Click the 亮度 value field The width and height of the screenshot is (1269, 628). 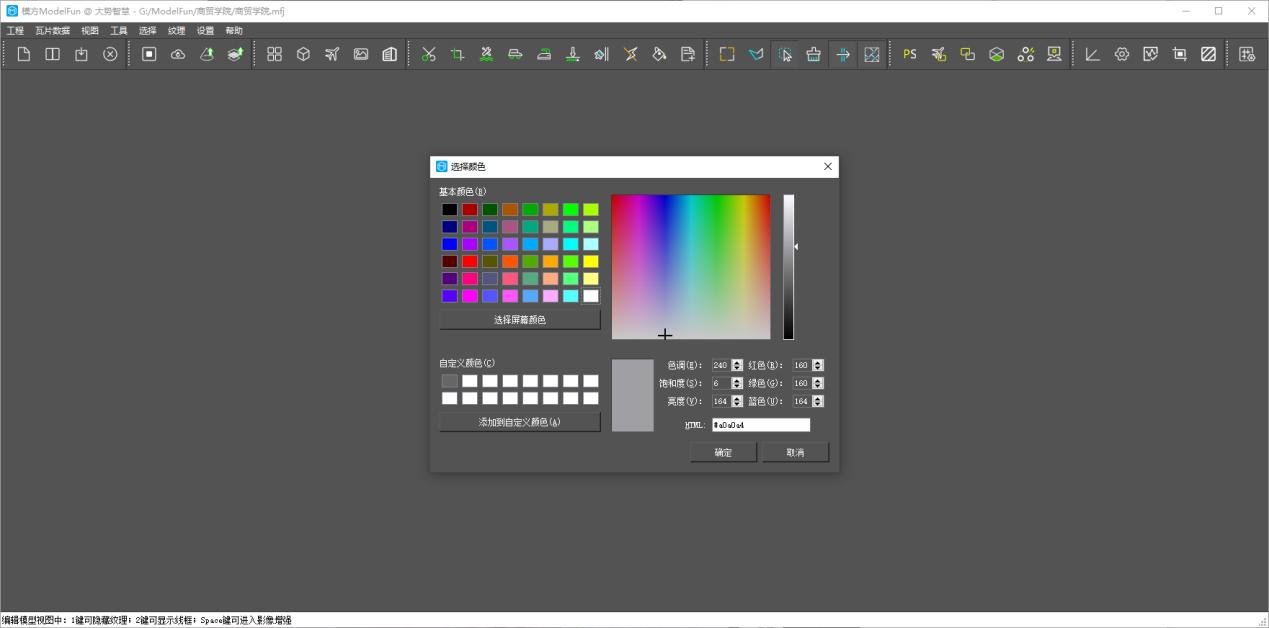pos(721,401)
